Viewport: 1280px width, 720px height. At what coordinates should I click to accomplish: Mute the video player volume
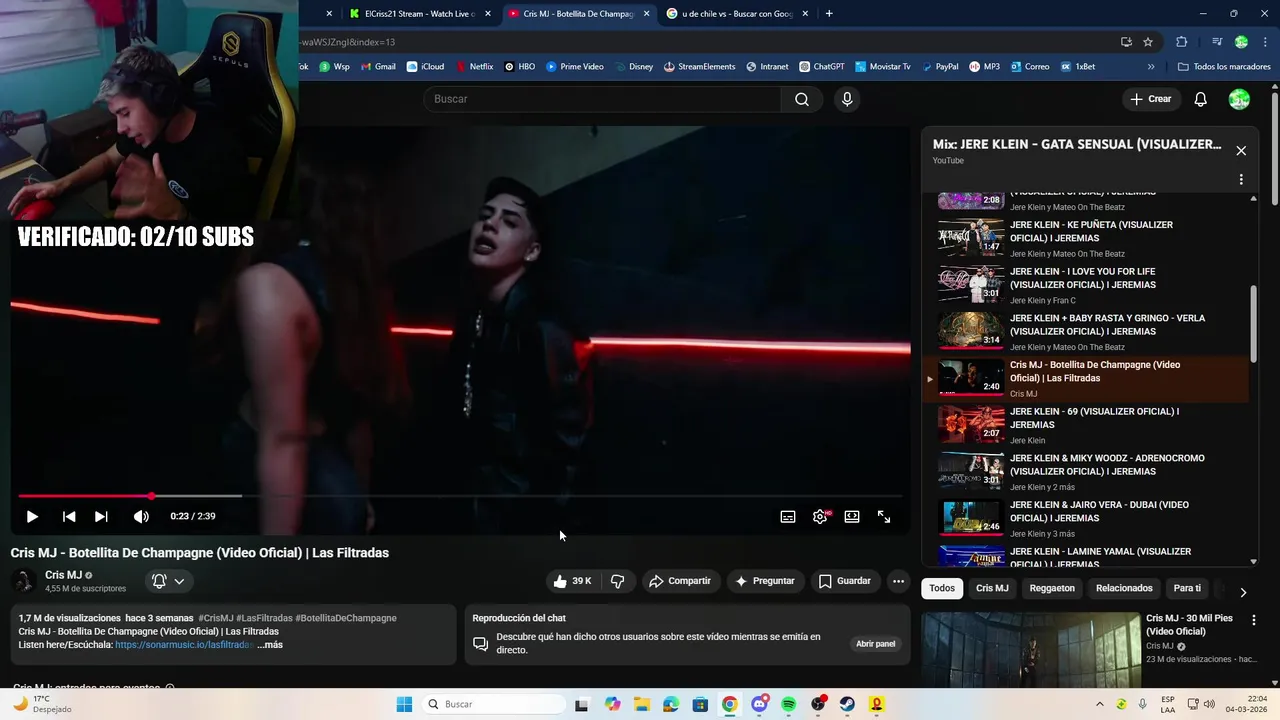pos(141,517)
